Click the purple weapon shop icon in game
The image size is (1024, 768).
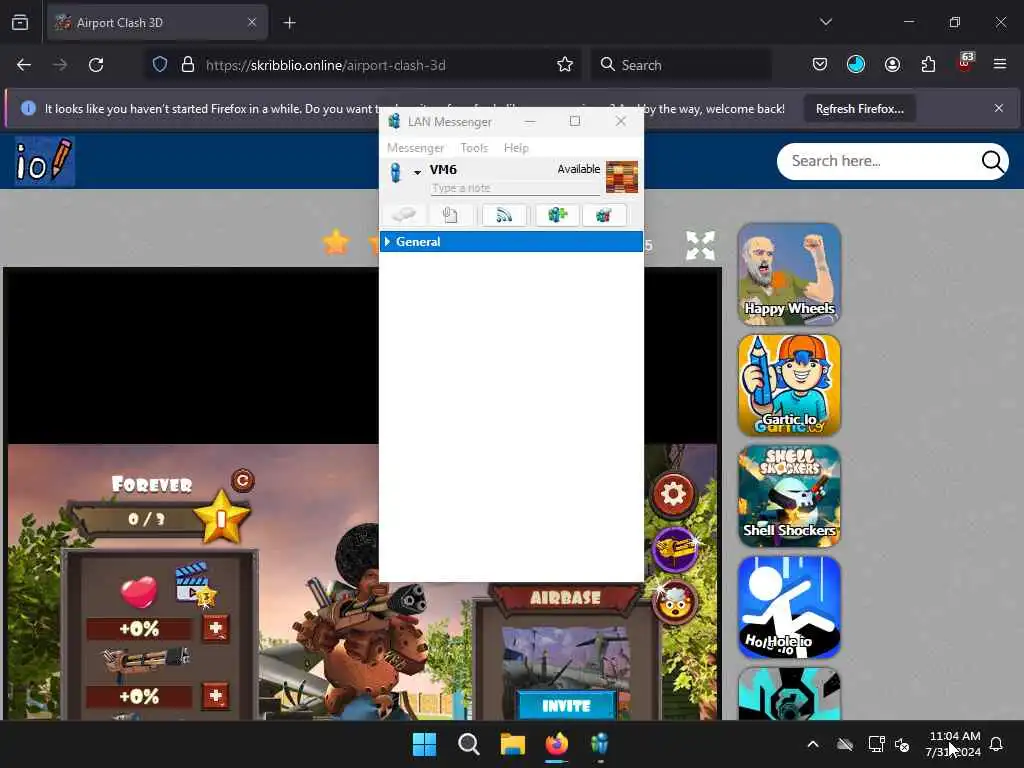[675, 548]
